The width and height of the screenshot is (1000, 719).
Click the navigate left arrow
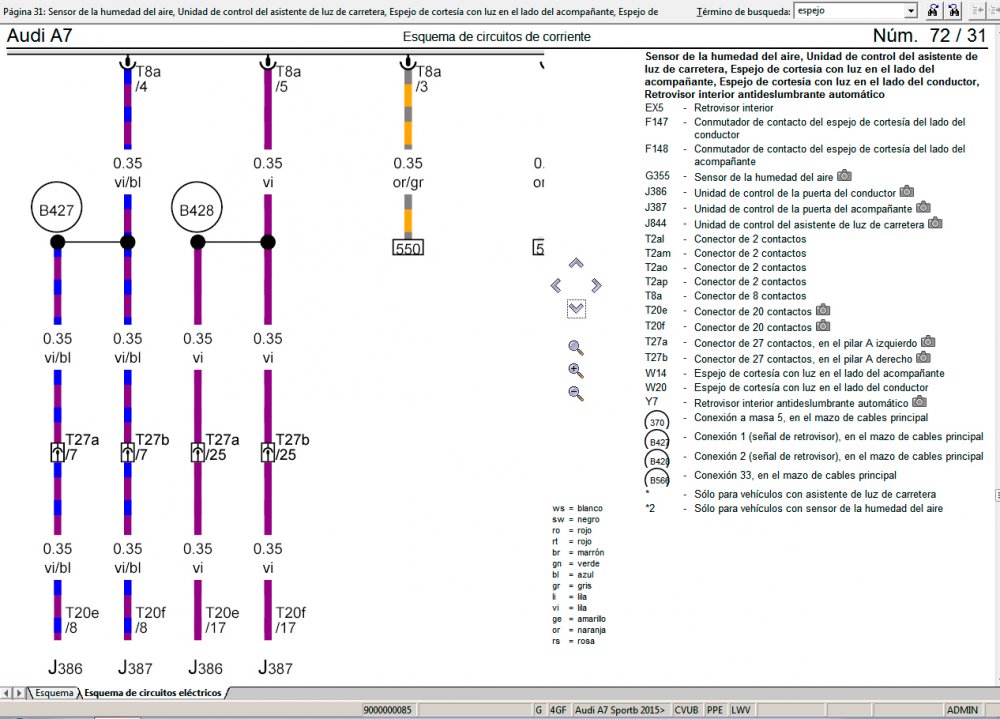click(x=556, y=285)
